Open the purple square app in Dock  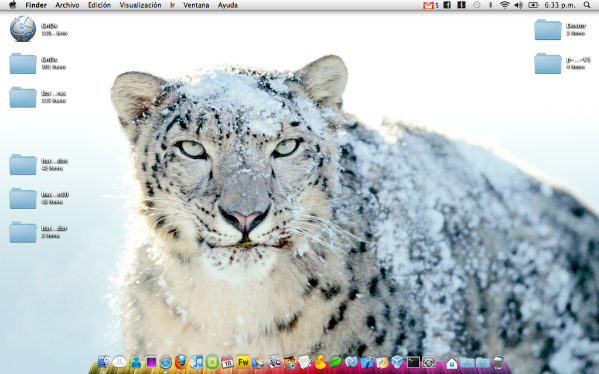pos(151,362)
